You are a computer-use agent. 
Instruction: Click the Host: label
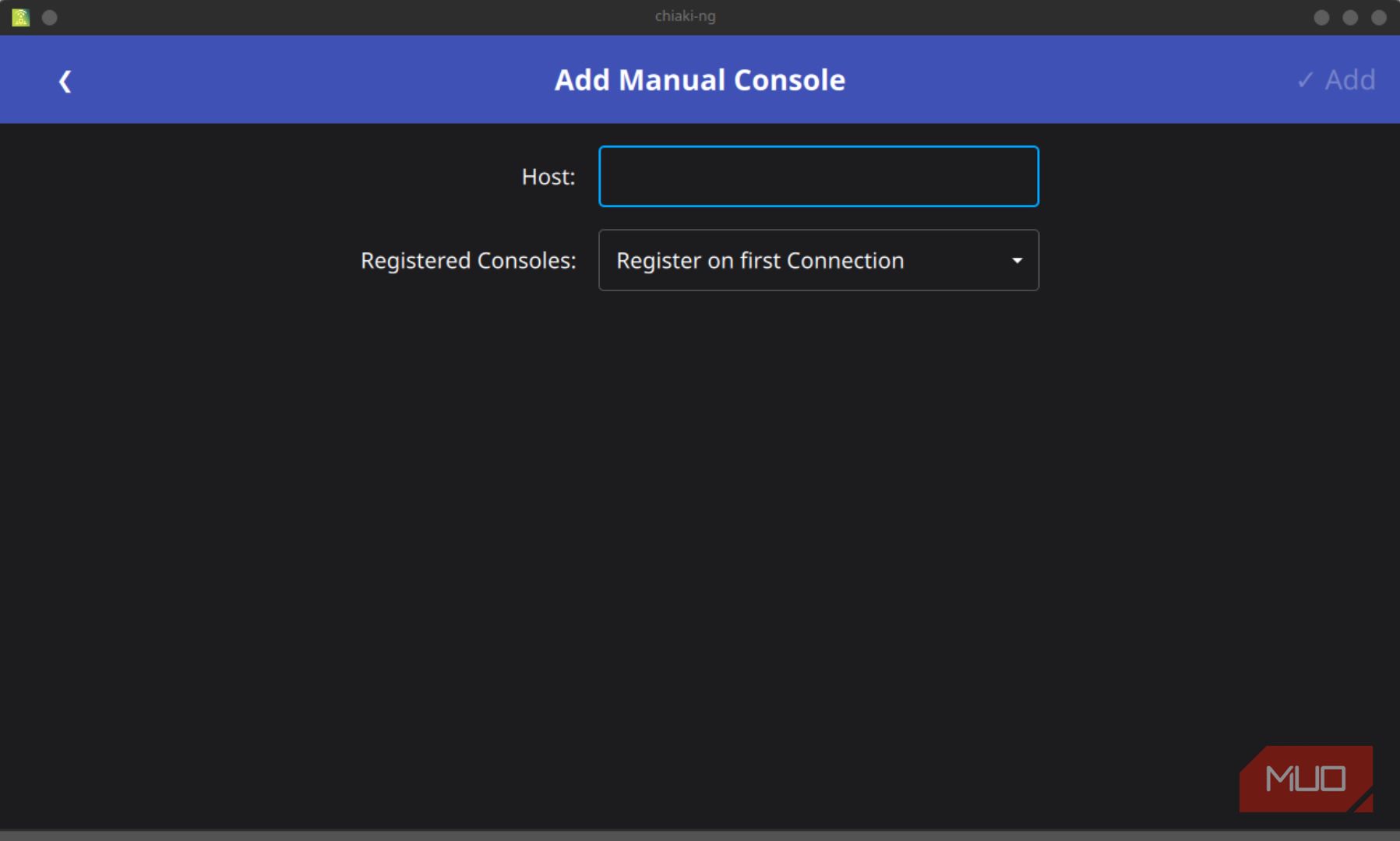[548, 177]
